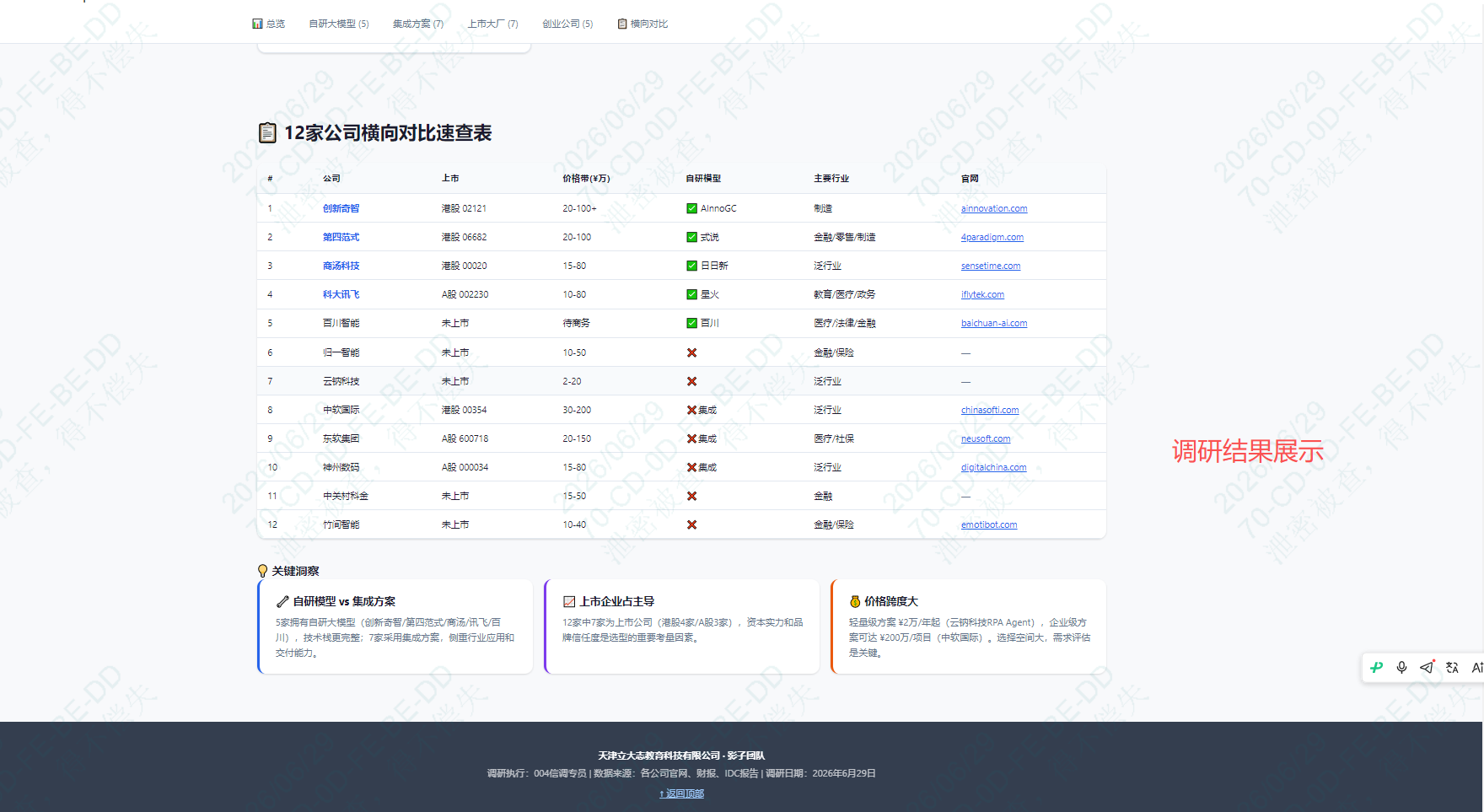This screenshot has height=812, width=1484.
Task: Open the 创业公司 (5) tab
Action: tap(567, 24)
